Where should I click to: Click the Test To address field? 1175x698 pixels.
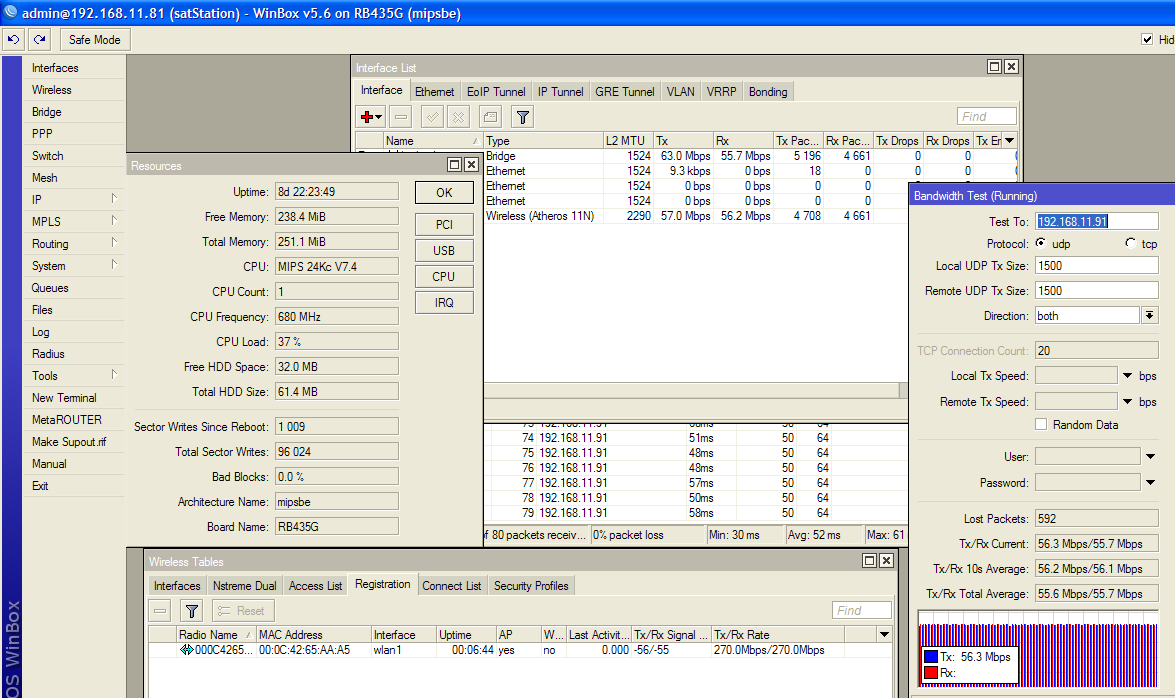(1096, 221)
